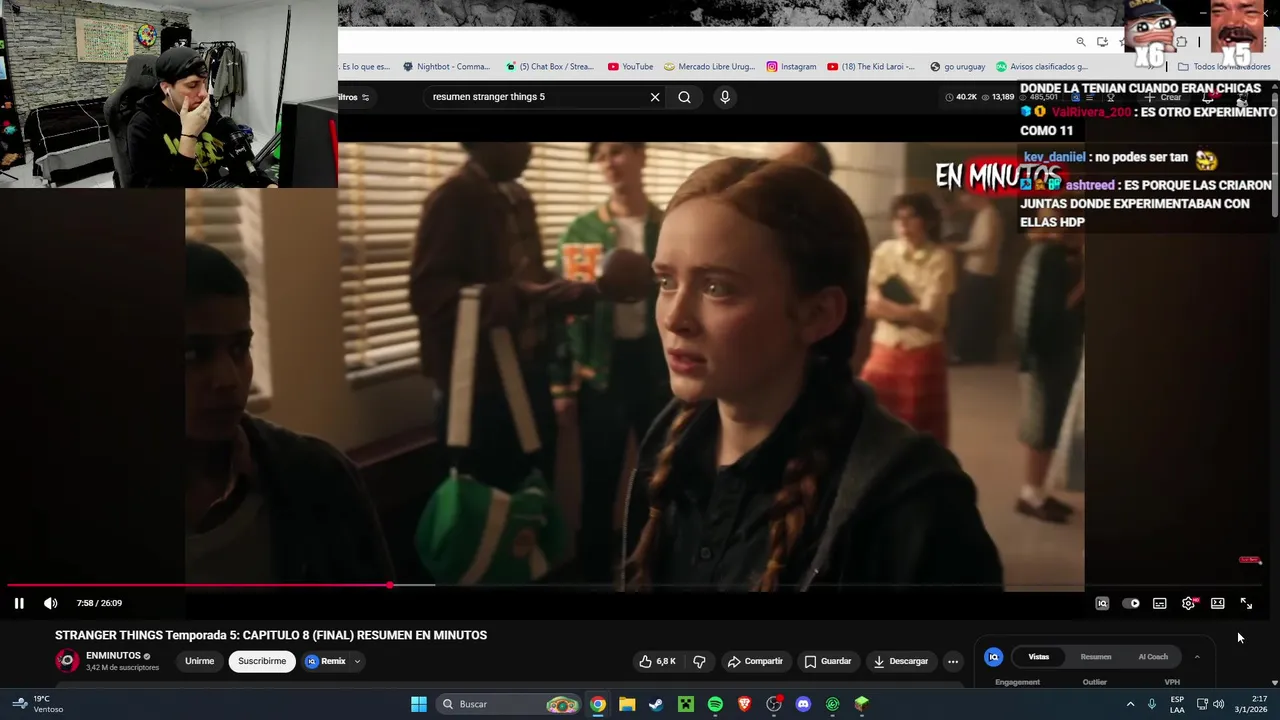Expand the dropdown arrow next to Remix
Screen dimensions: 1280x720
(357, 661)
